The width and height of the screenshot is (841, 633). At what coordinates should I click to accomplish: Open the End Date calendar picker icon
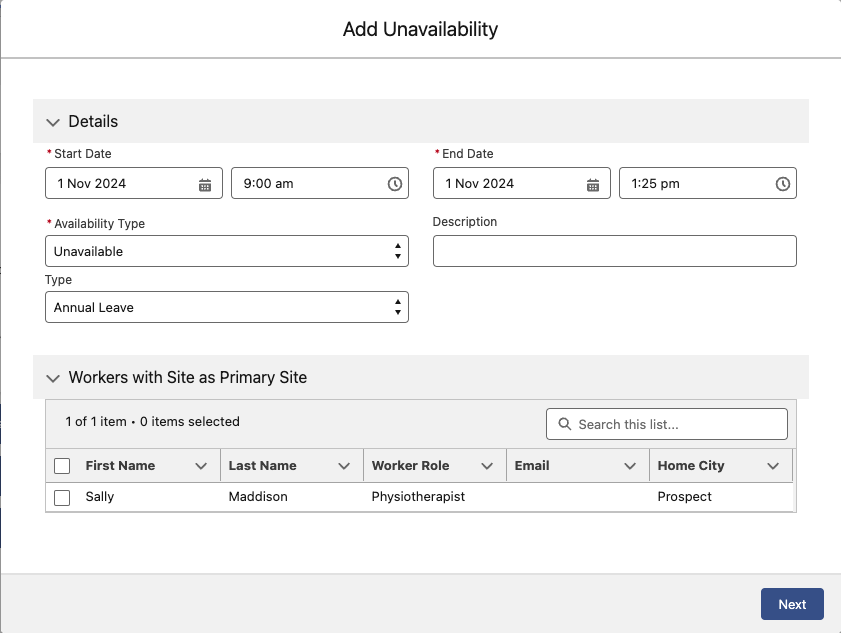593,184
